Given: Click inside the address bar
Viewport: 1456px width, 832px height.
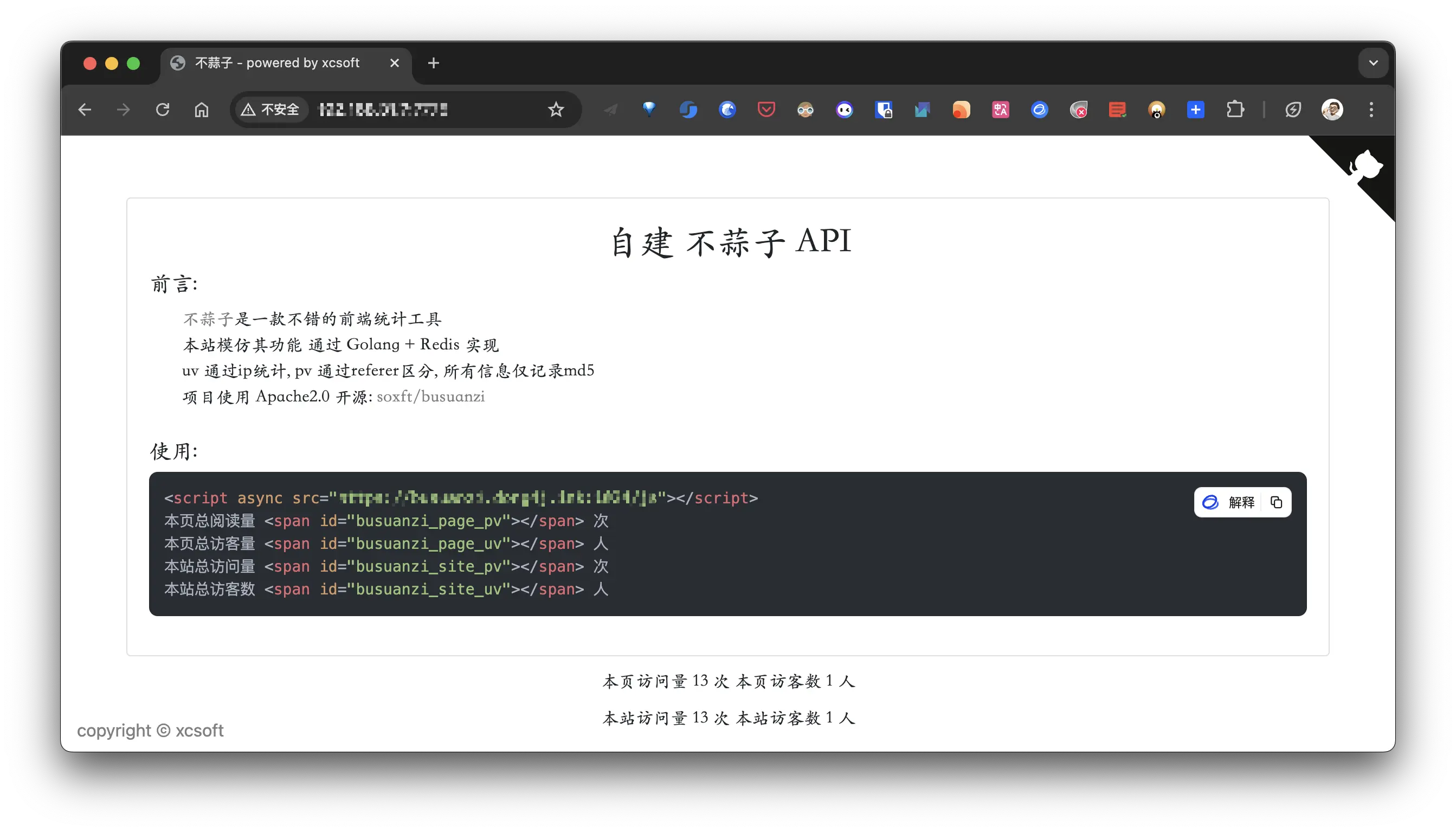Looking at the screenshot, I should coord(400,109).
